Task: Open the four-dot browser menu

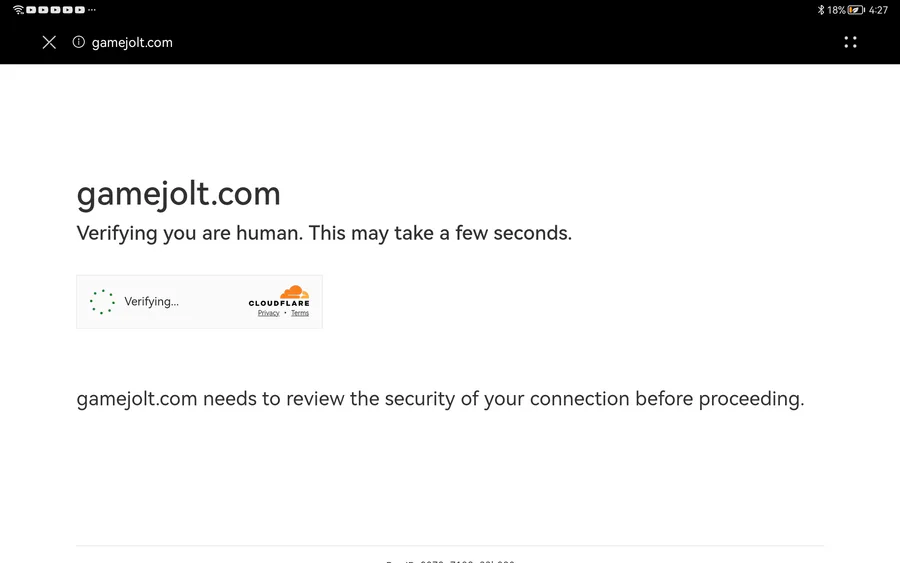Action: tap(850, 42)
